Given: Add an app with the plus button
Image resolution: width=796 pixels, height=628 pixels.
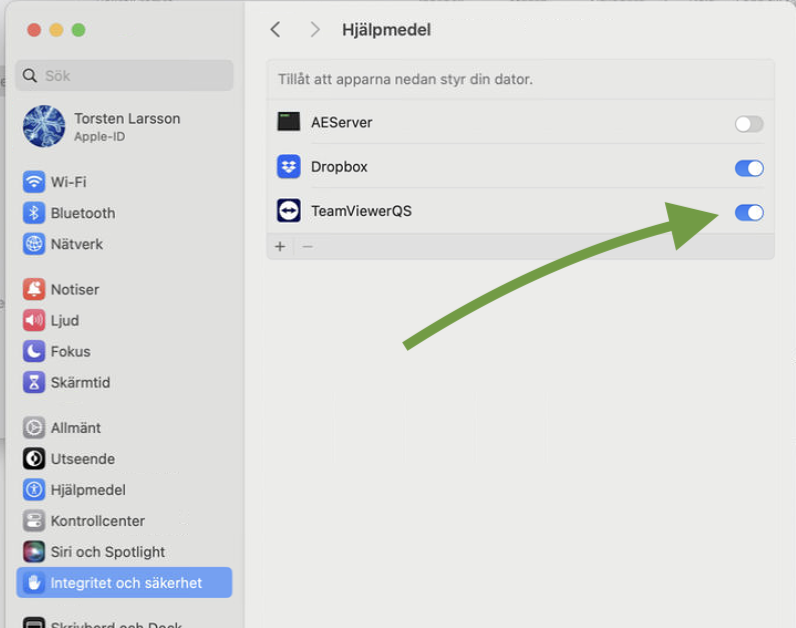Looking at the screenshot, I should (x=280, y=247).
